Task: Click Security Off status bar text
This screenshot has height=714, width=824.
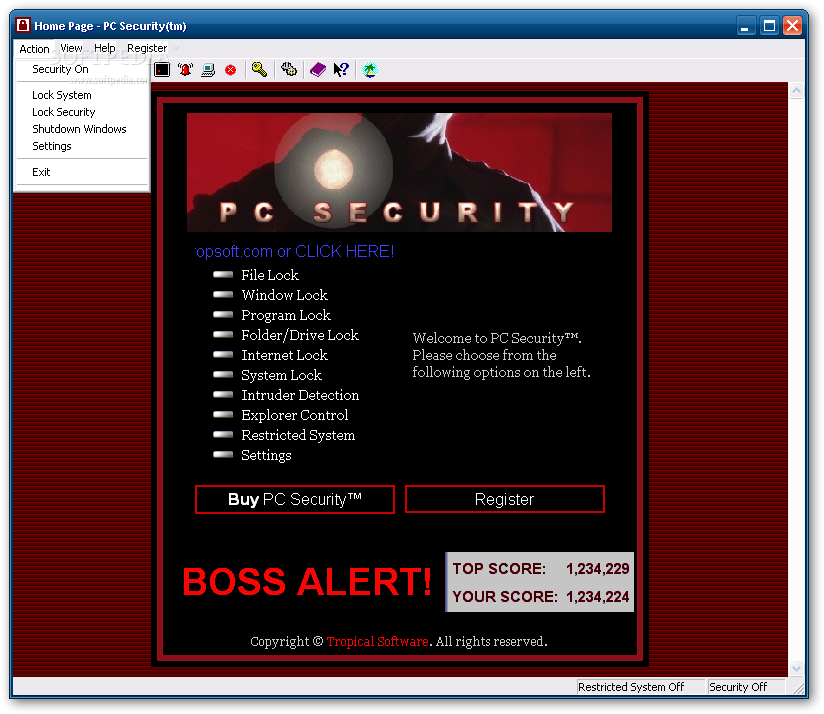Action: tap(738, 687)
